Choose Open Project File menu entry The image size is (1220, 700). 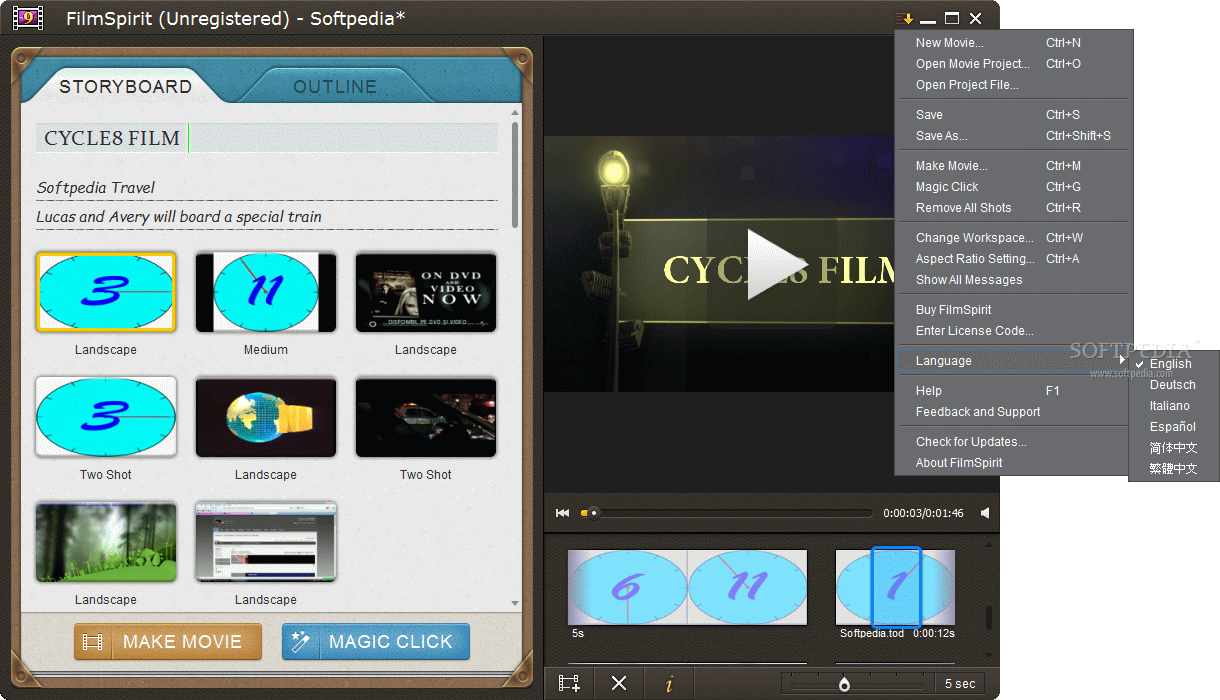(1014, 85)
